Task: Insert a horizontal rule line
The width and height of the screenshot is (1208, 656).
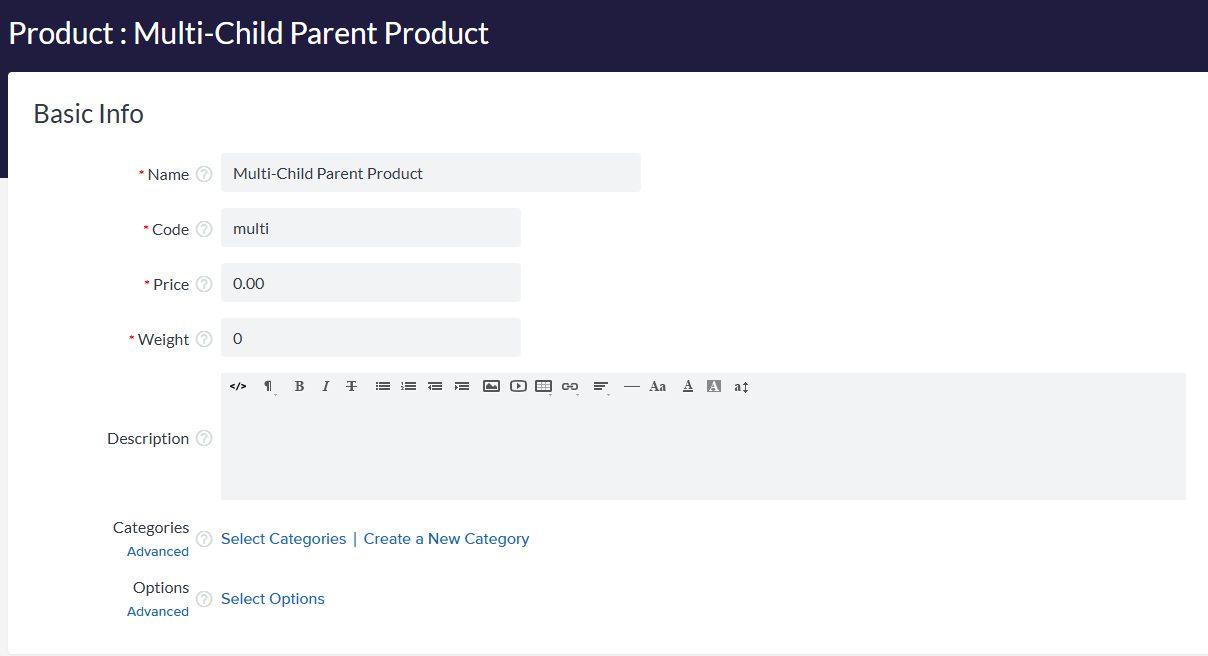Action: (x=631, y=386)
